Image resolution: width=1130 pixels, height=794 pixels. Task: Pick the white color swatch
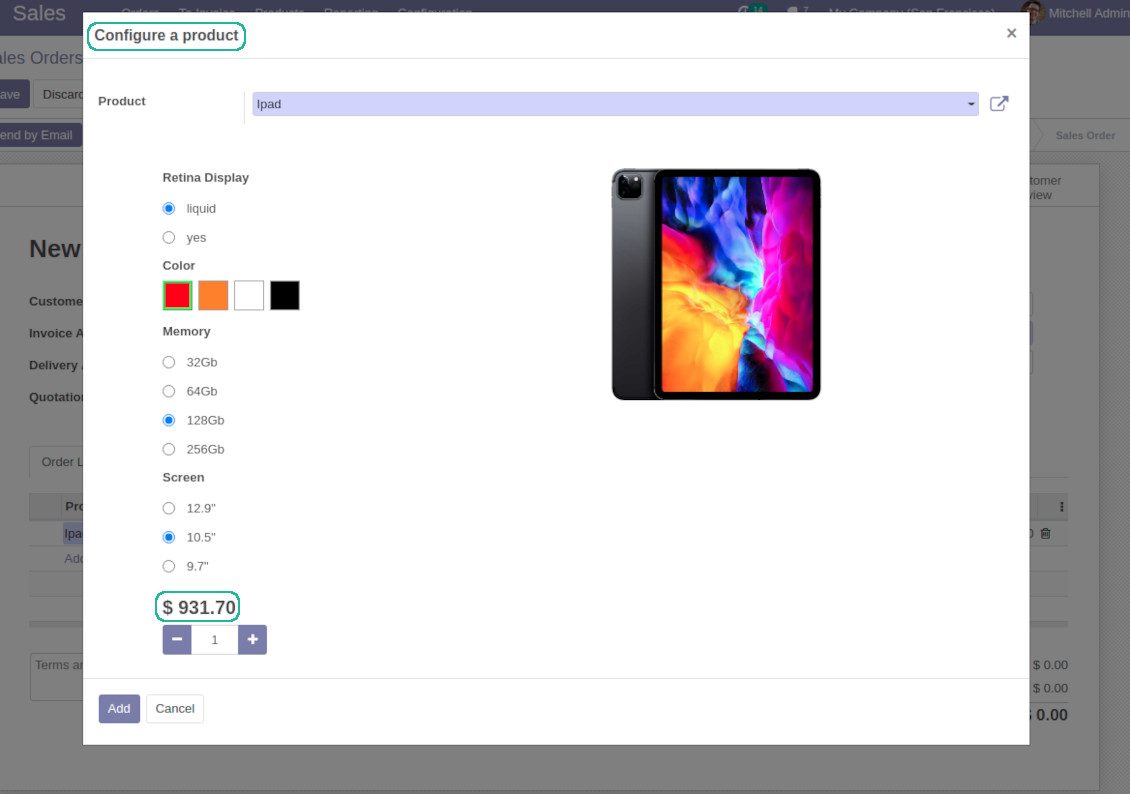[249, 295]
